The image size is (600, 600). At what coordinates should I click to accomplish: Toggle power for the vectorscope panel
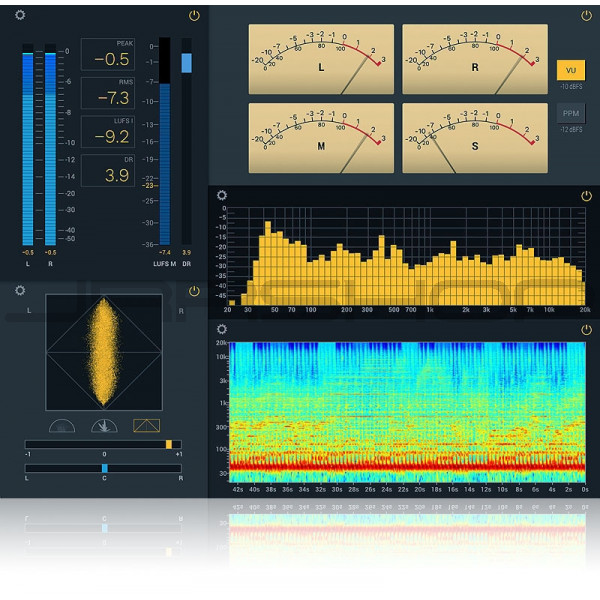[194, 292]
